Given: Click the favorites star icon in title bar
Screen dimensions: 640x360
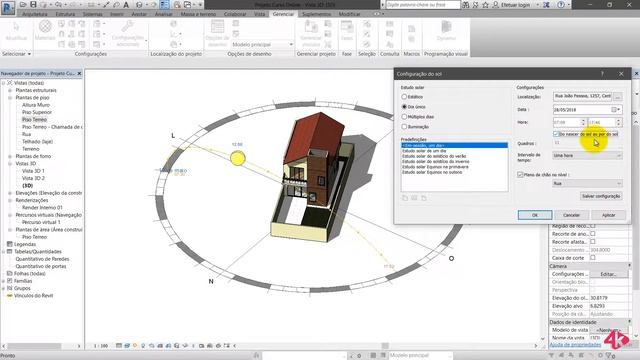Looking at the screenshot, I should pyautogui.click(x=485, y=5).
